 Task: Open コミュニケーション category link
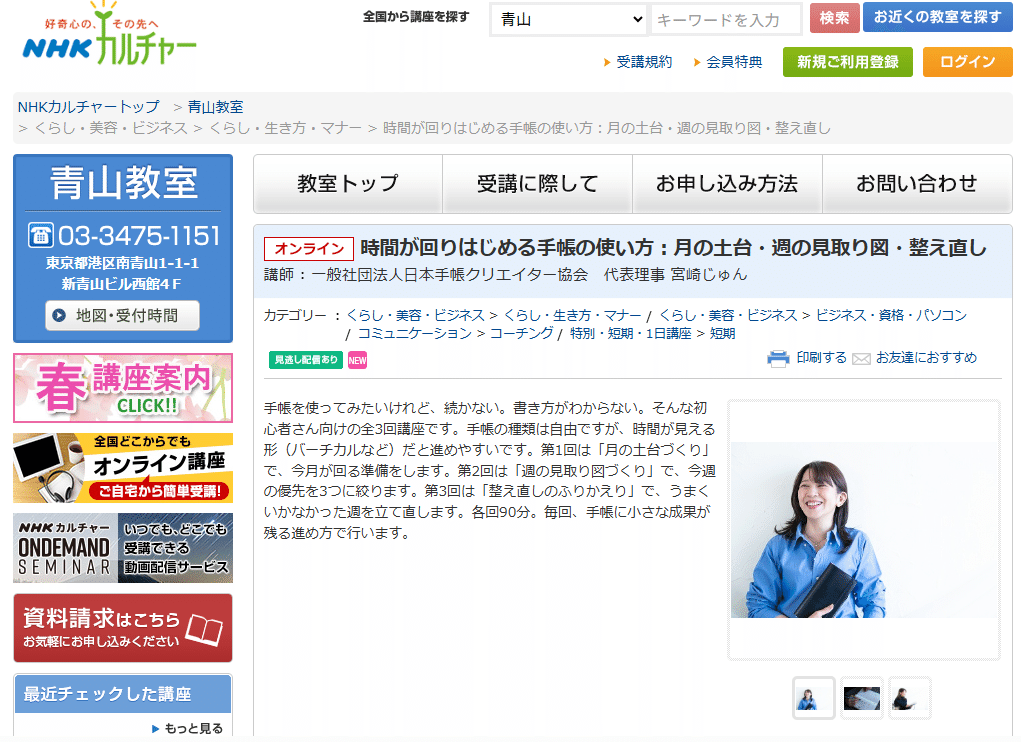[415, 333]
